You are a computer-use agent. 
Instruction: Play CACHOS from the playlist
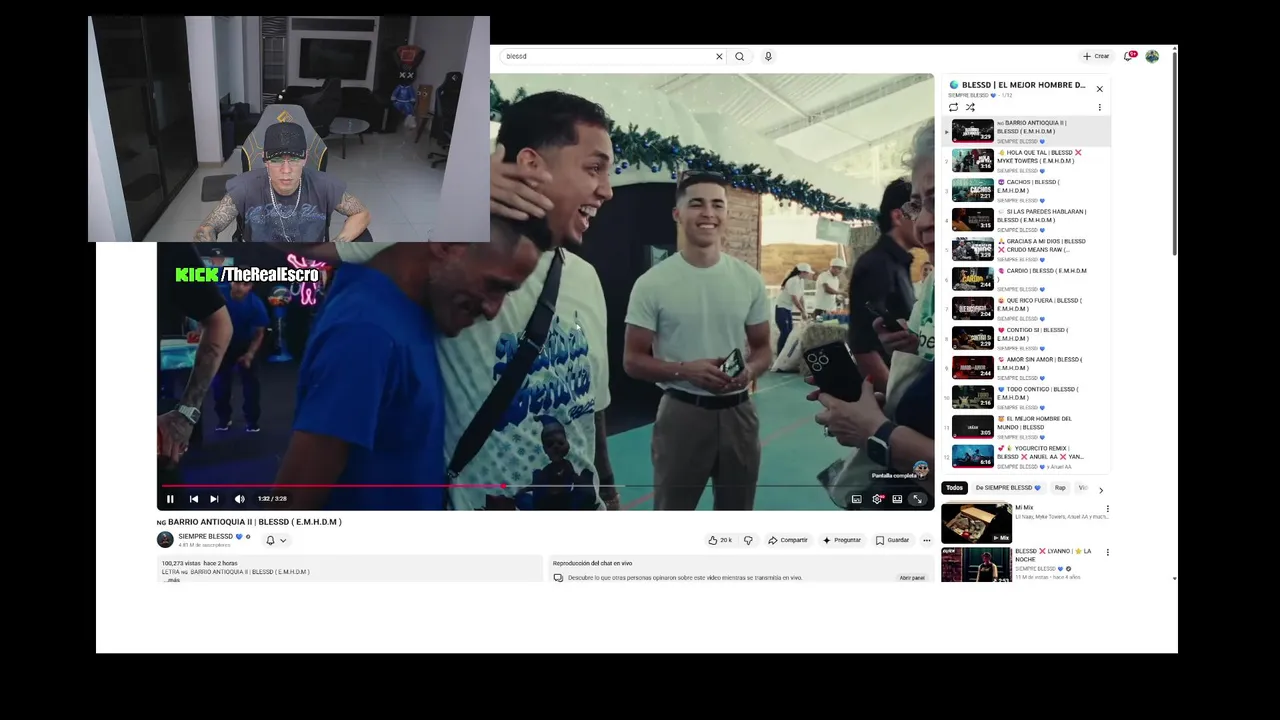1026,190
